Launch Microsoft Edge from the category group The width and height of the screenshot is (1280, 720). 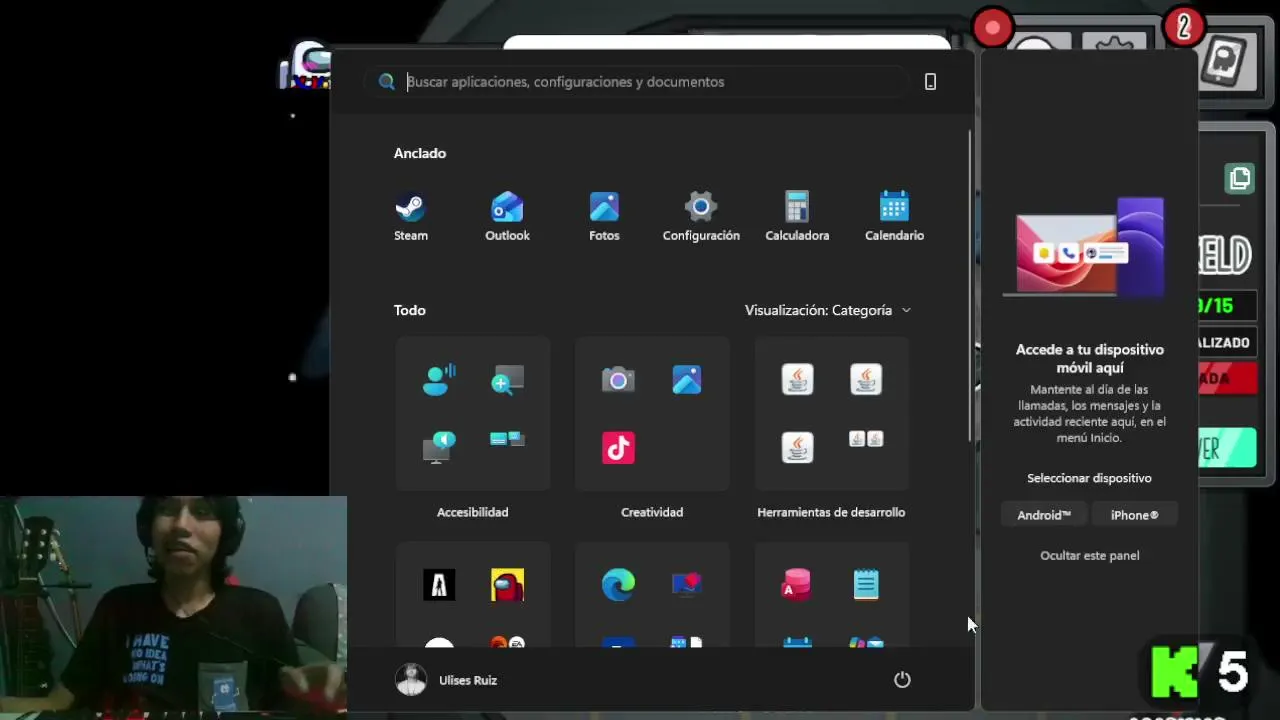point(618,584)
